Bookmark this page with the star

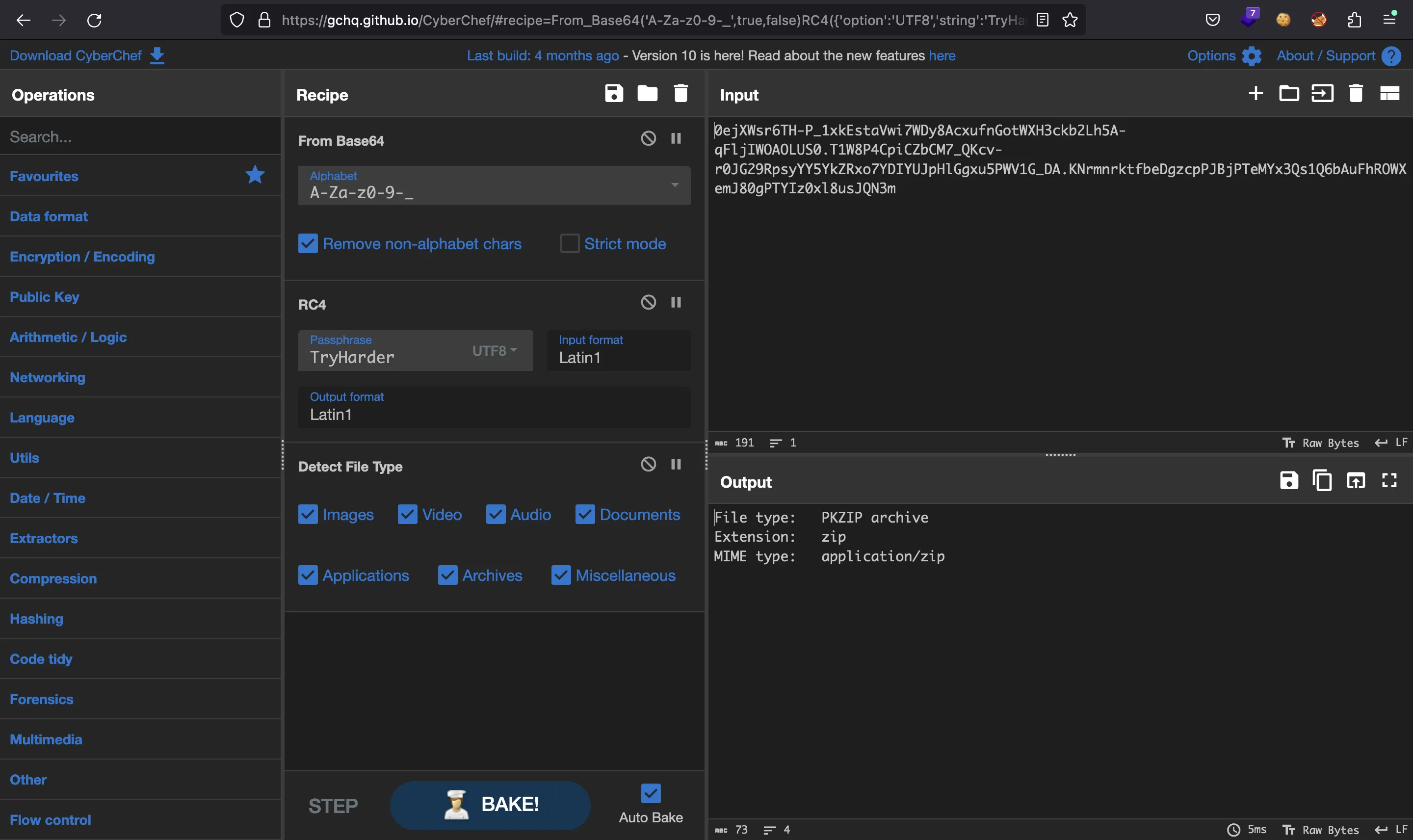point(1070,21)
